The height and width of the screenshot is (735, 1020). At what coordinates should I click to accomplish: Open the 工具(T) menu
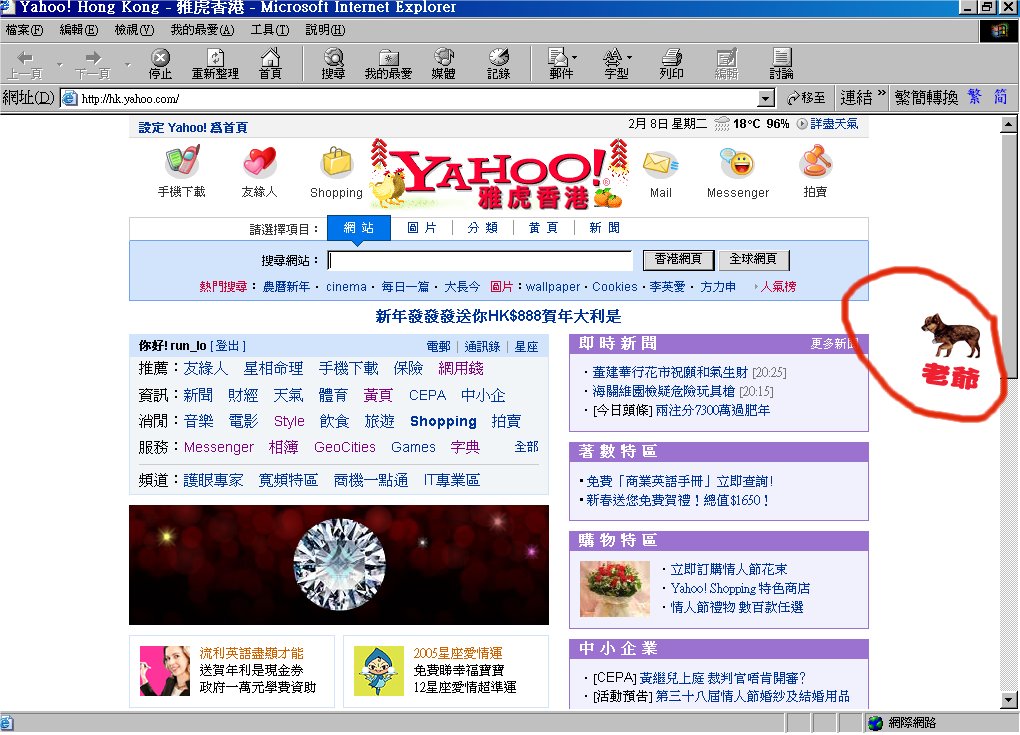(270, 30)
